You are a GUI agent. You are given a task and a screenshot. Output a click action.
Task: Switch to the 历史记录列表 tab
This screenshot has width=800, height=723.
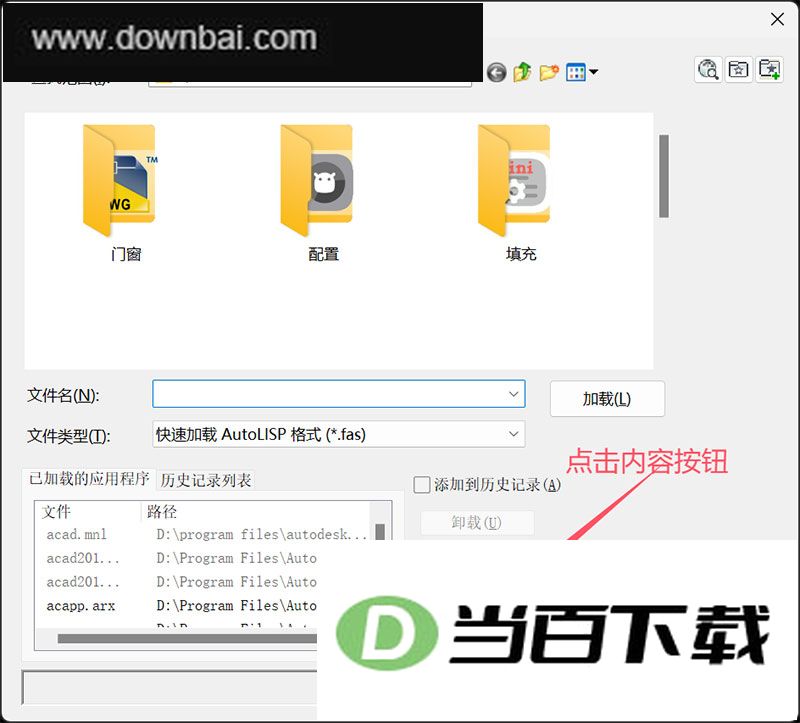pyautogui.click(x=206, y=480)
